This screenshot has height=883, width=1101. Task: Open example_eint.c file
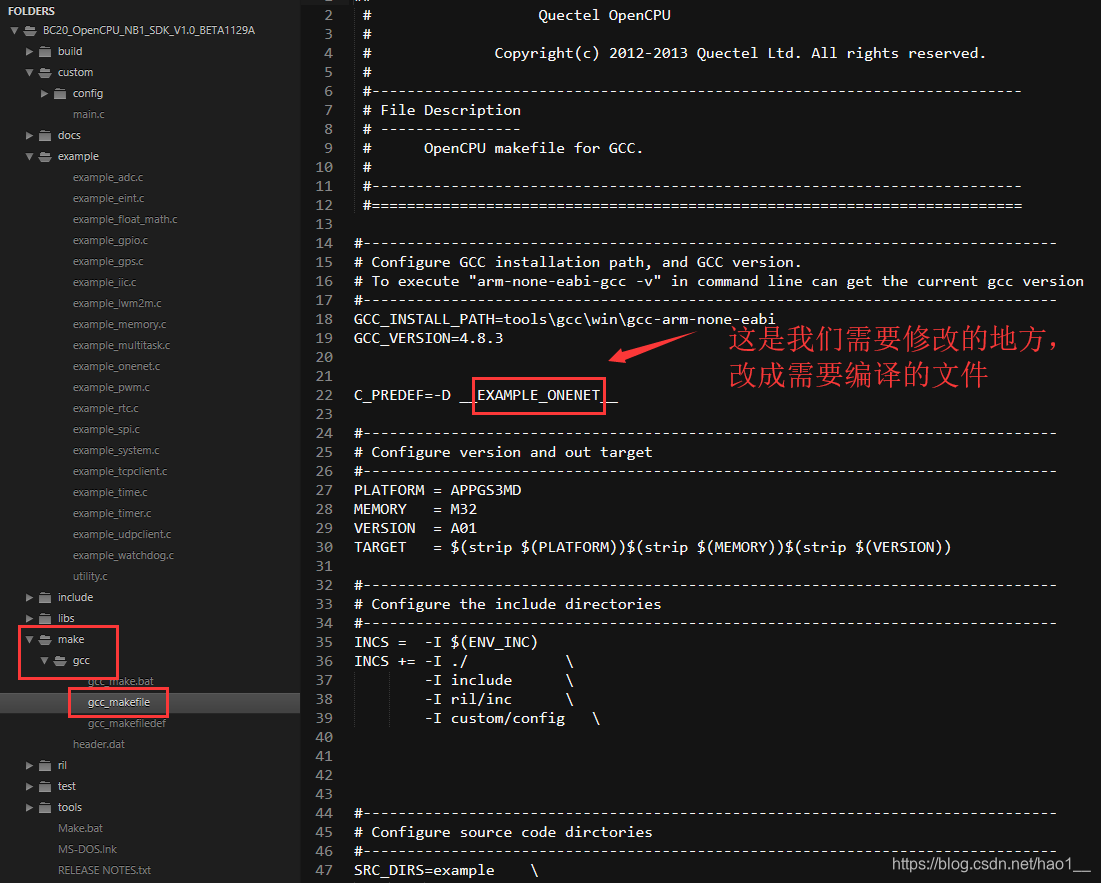pos(109,199)
